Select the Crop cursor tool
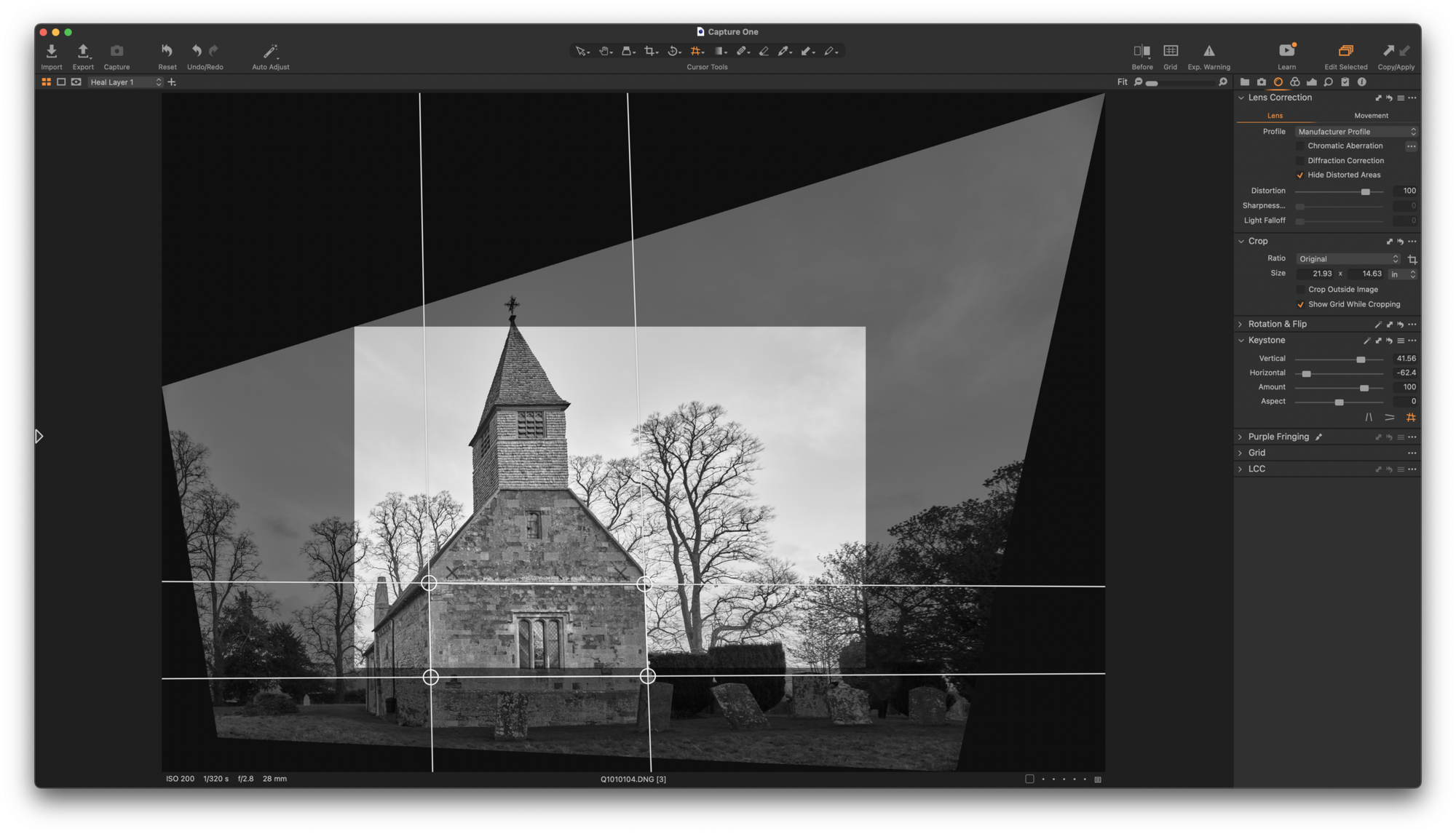 pos(649,51)
